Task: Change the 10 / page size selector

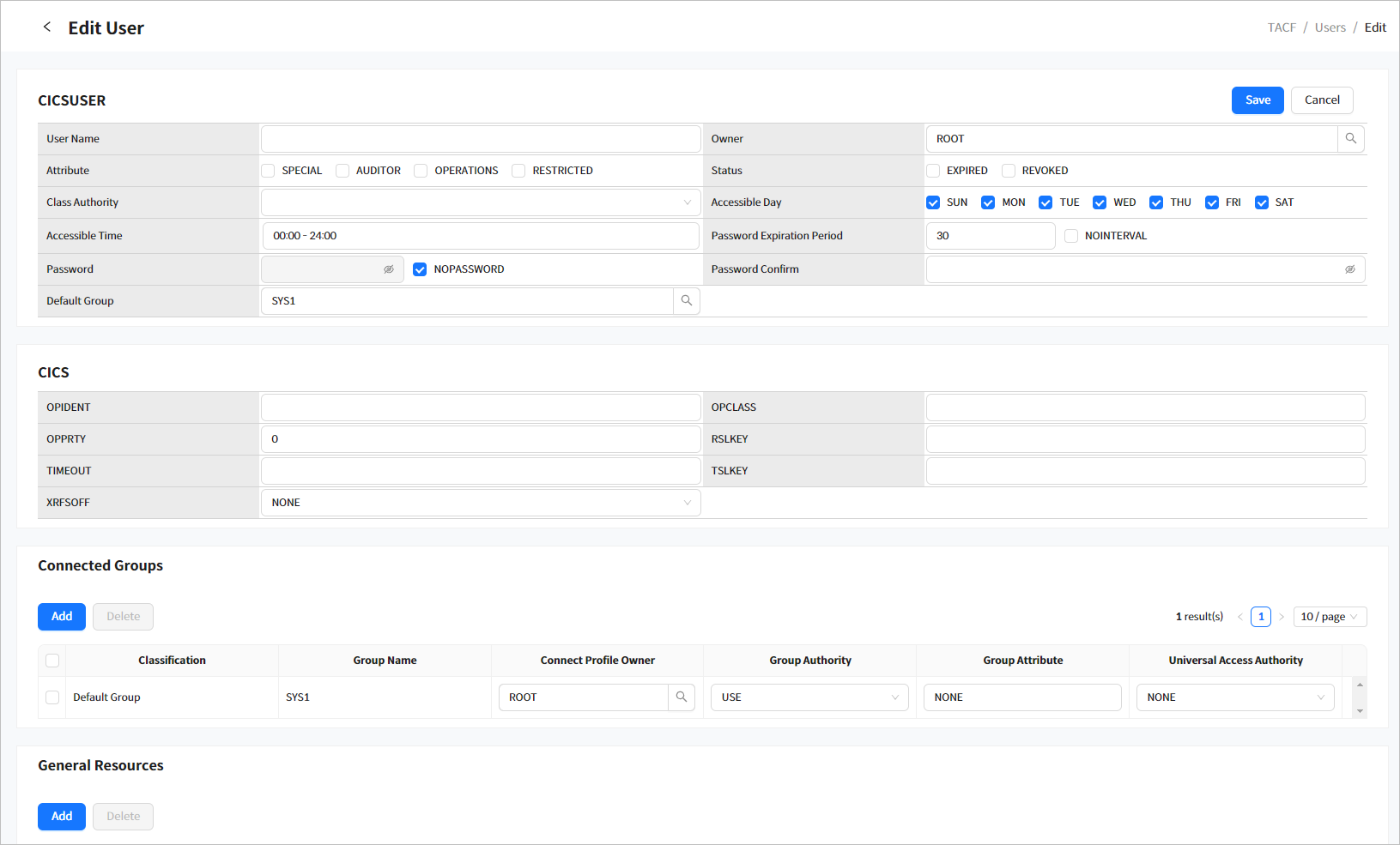Action: tap(1328, 617)
